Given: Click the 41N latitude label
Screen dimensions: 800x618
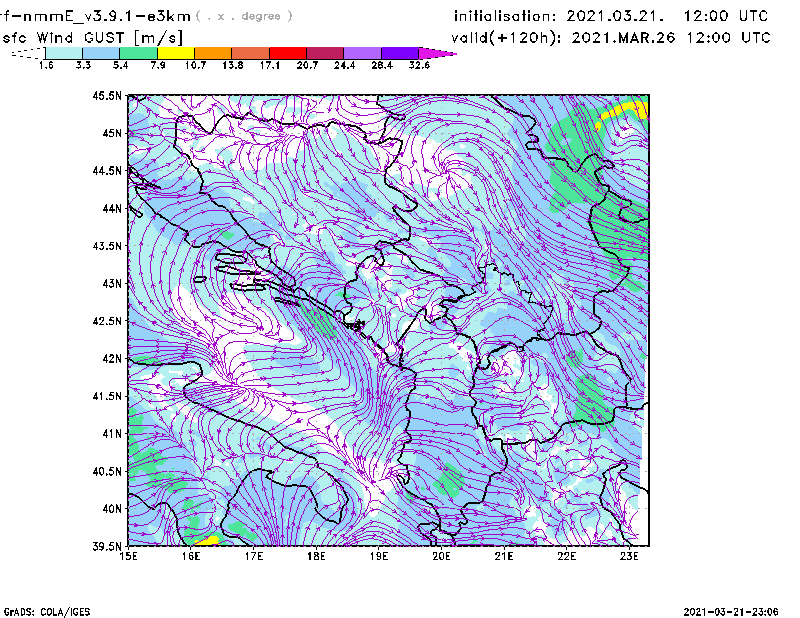Looking at the screenshot, I should click(112, 434).
